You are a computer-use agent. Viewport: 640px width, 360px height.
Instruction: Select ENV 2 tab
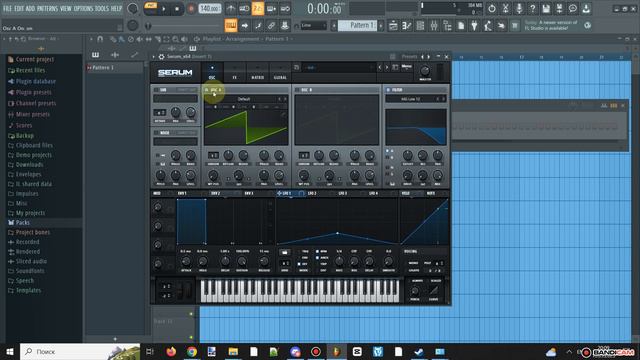216,193
